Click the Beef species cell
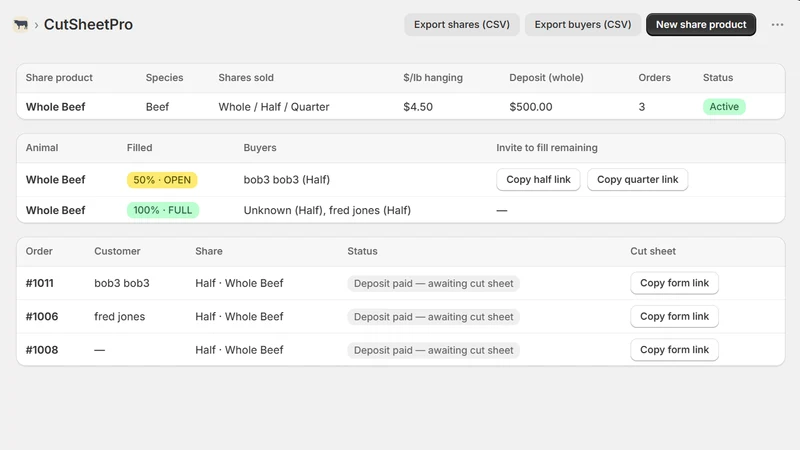This screenshot has width=800, height=450. point(157,107)
